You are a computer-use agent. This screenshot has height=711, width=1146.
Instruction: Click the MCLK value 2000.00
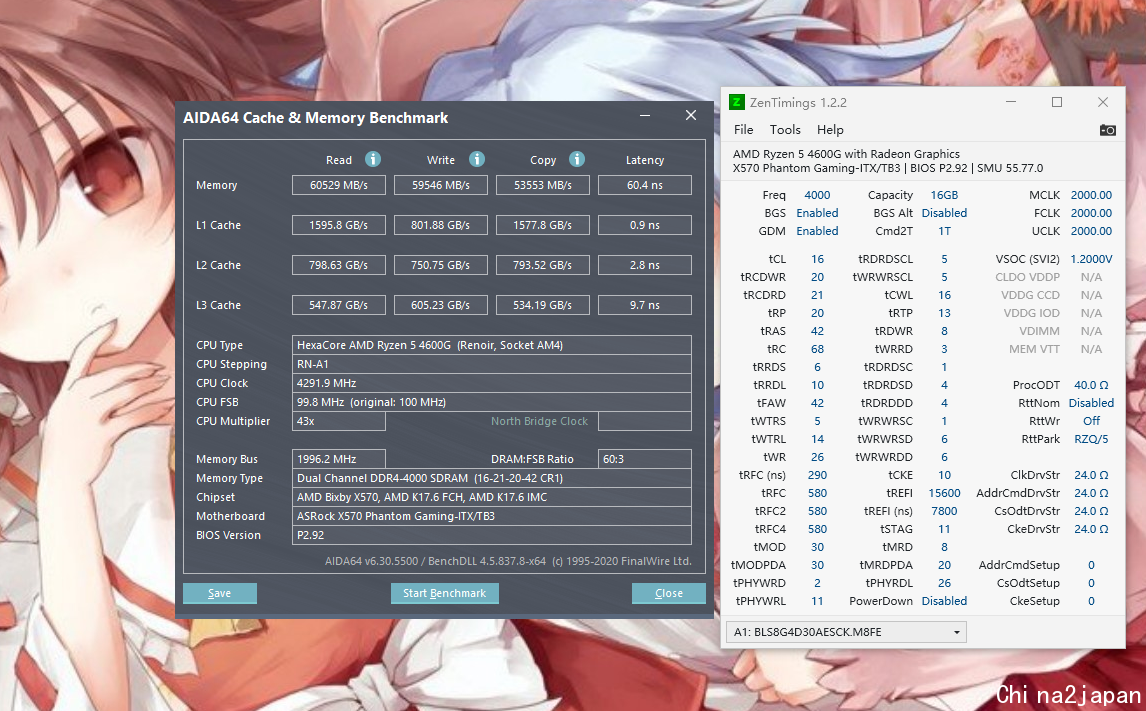pyautogui.click(x=1091, y=195)
